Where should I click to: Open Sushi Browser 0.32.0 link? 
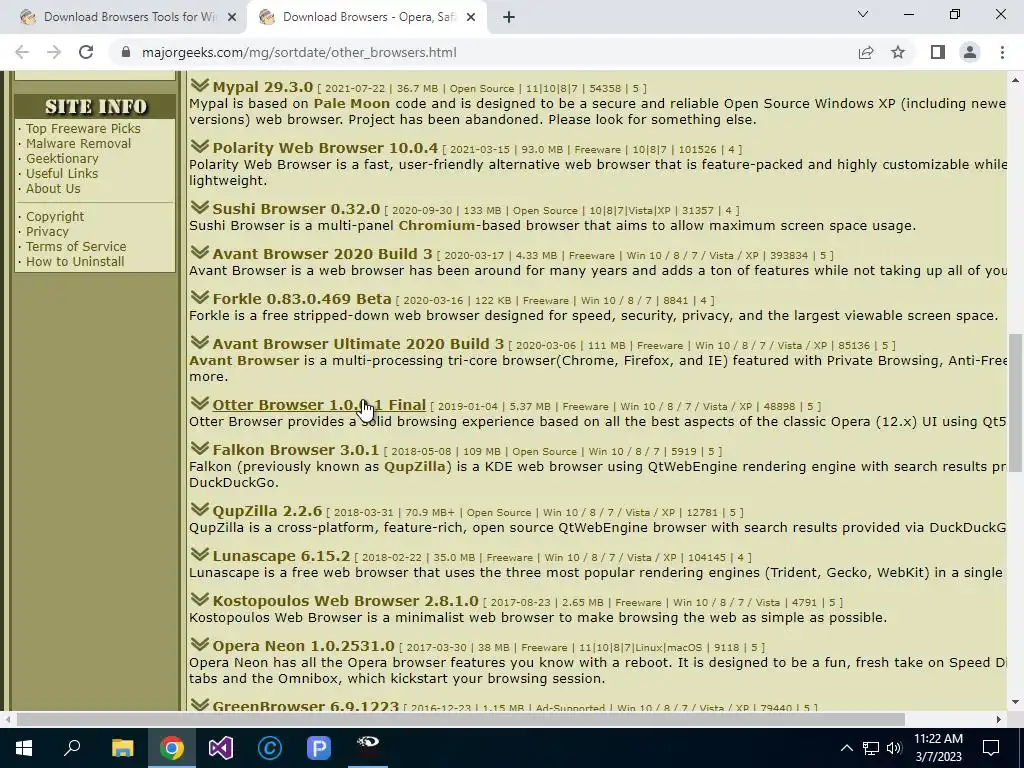tap(296, 209)
